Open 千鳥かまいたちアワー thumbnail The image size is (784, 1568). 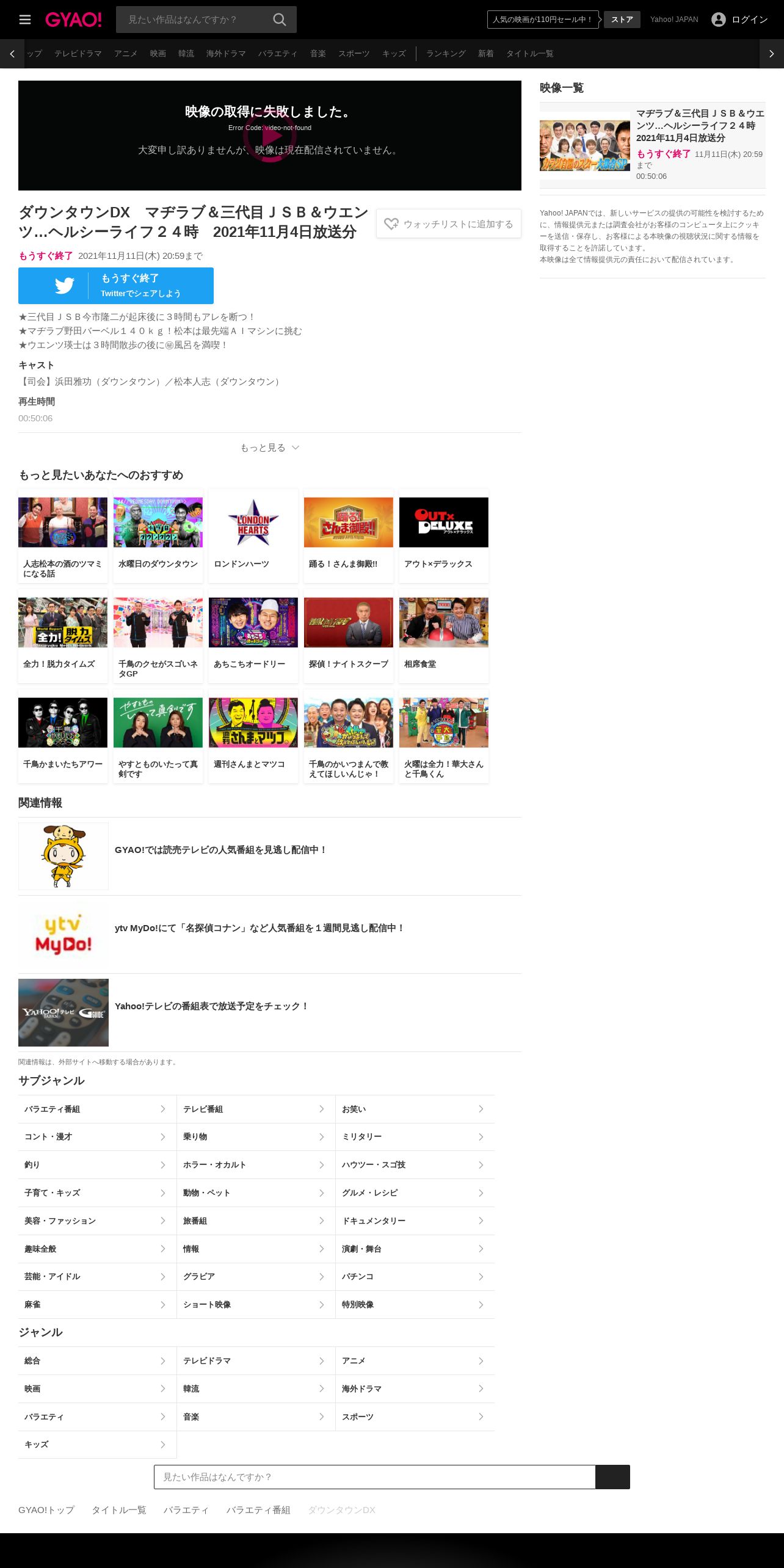pos(63,722)
